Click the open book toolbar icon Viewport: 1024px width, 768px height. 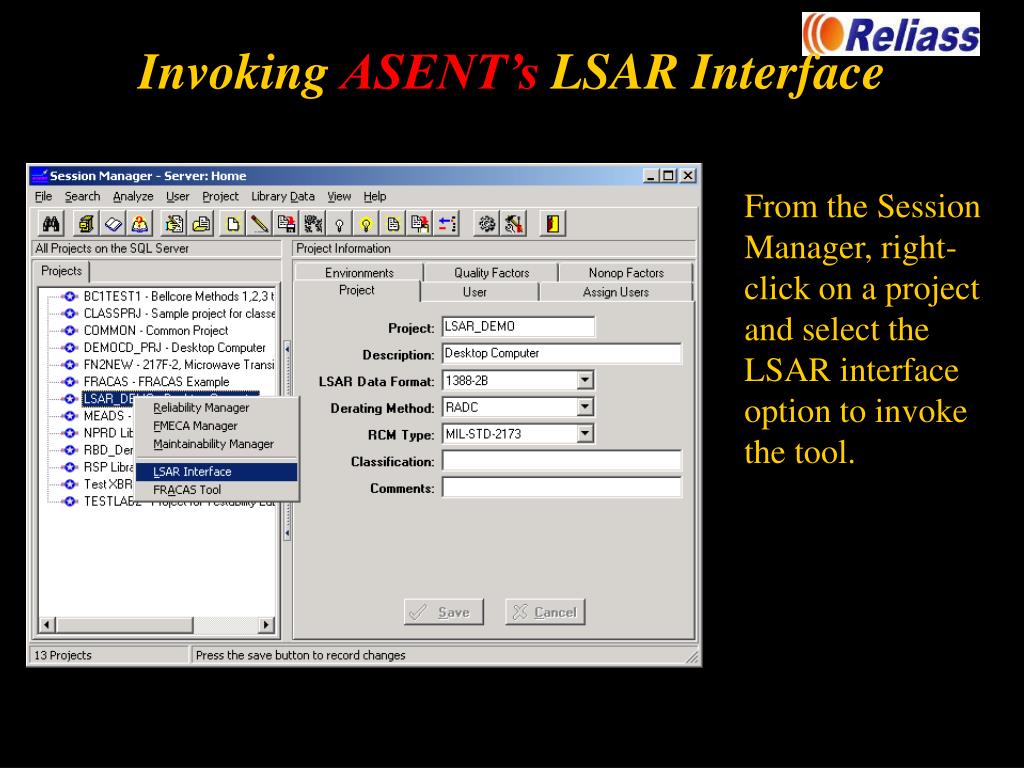click(x=113, y=224)
